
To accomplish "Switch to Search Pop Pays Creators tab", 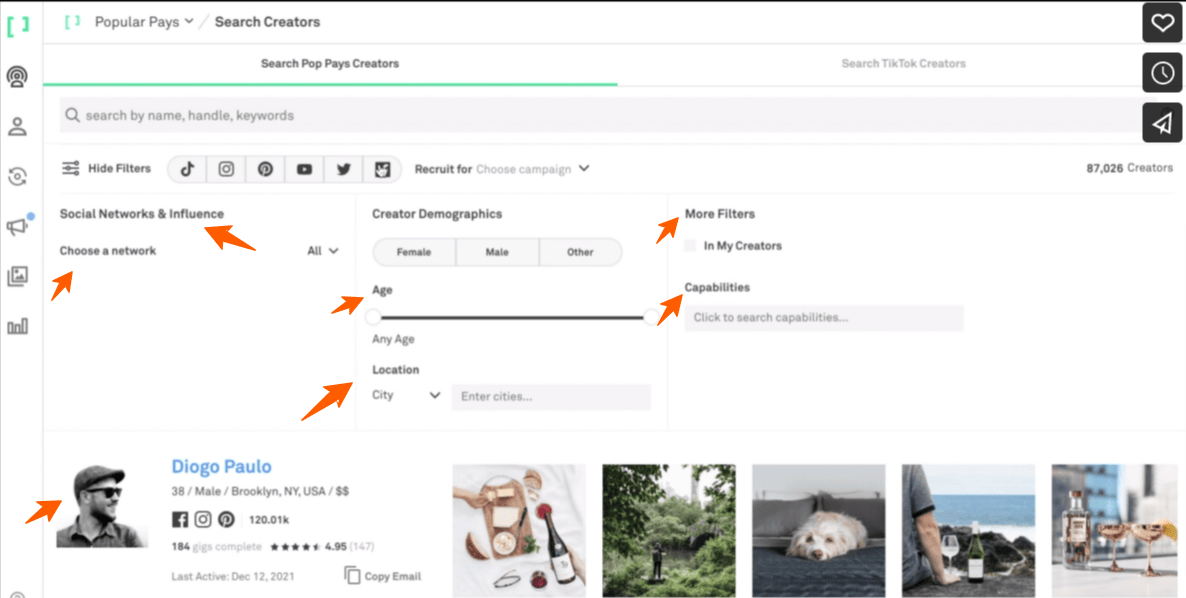I will (x=330, y=64).
